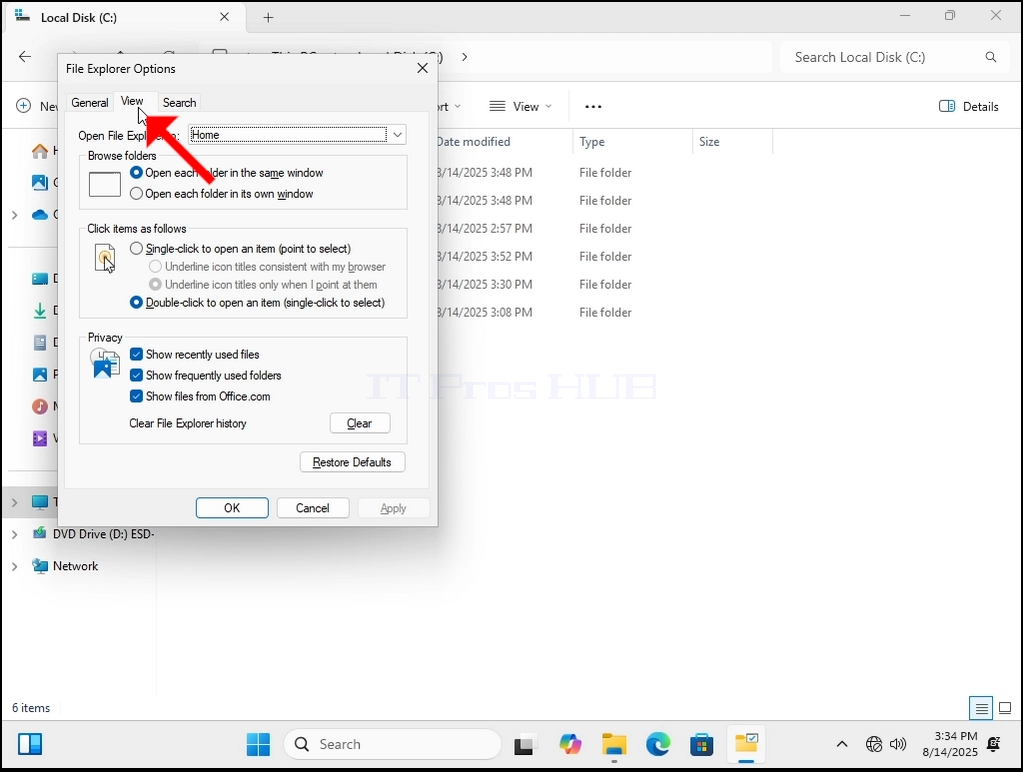This screenshot has height=772, width=1023.
Task: Click the taskbar Search box
Action: pos(393,745)
